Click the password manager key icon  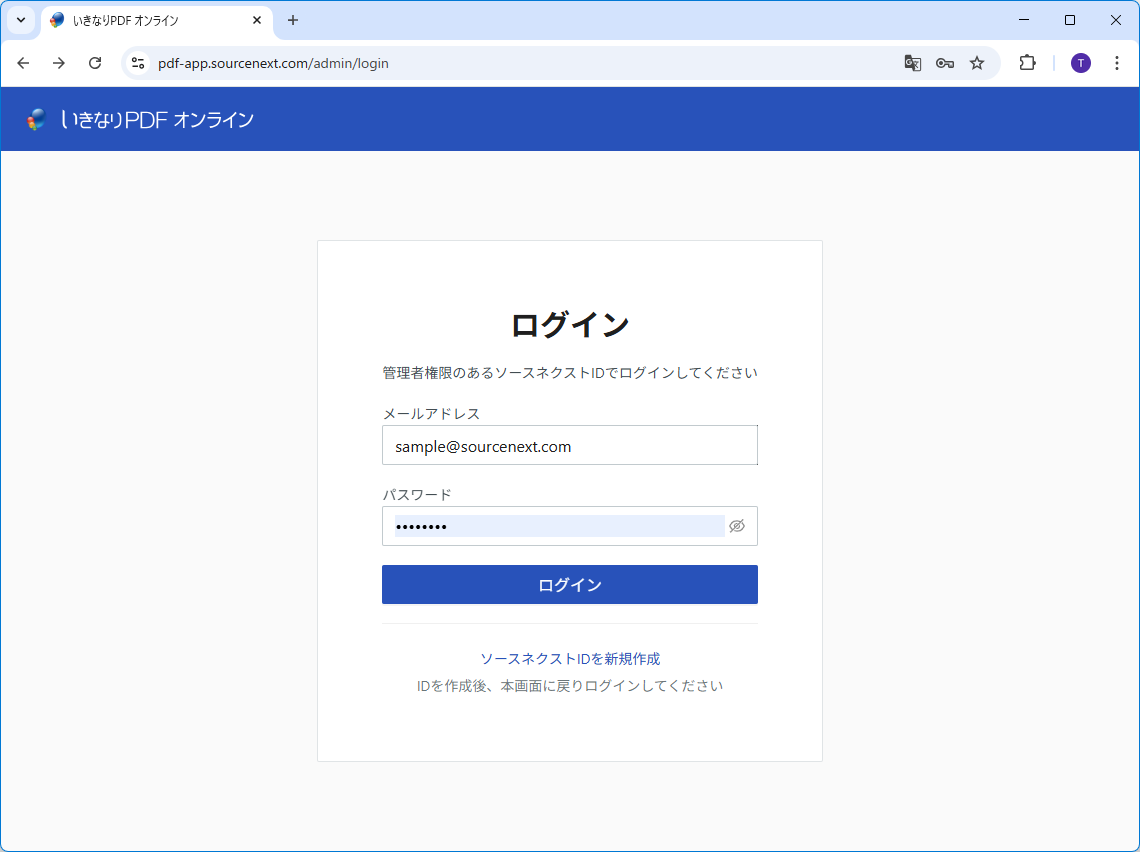[x=944, y=63]
